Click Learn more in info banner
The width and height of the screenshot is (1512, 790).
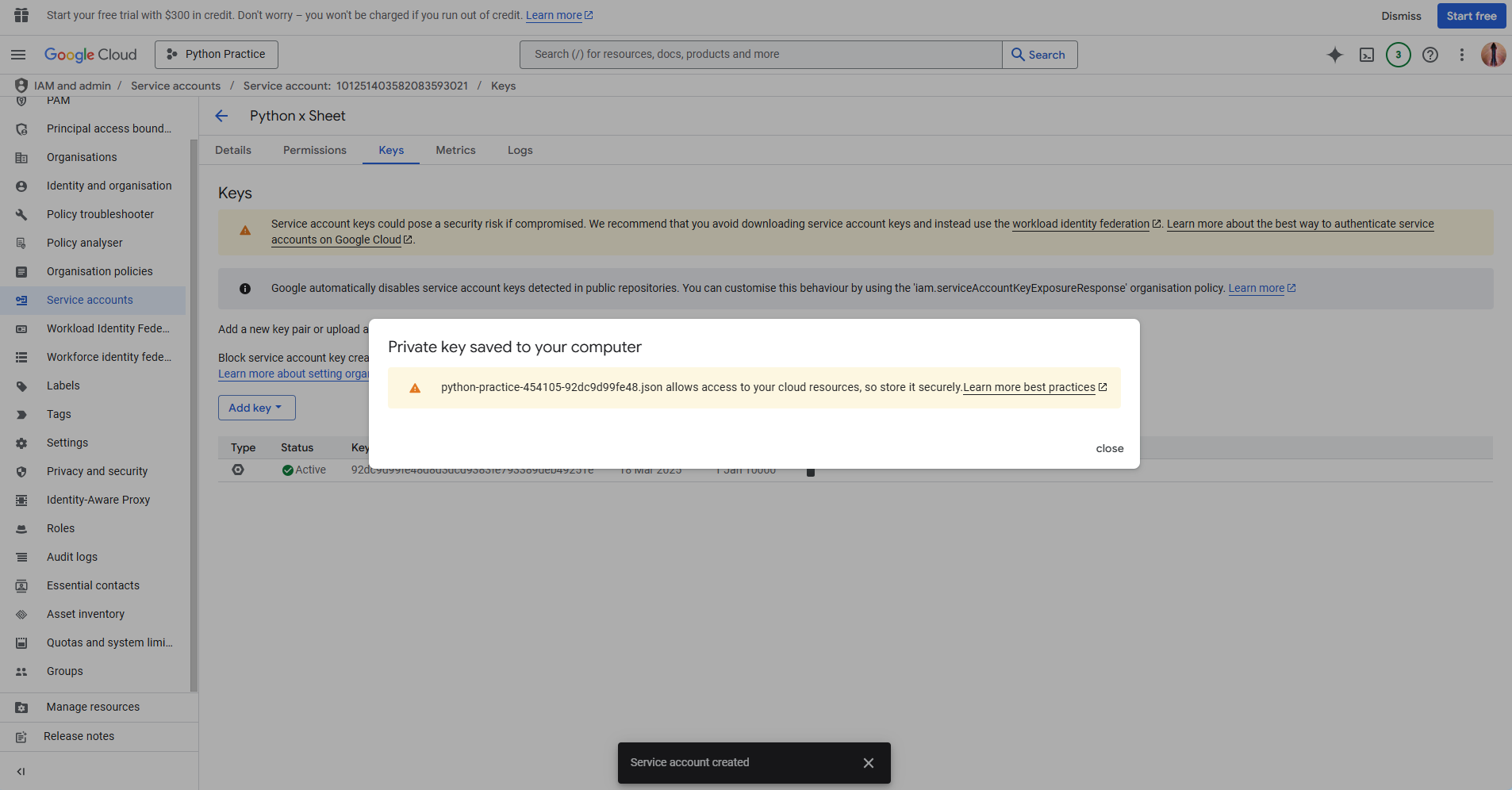click(1261, 288)
